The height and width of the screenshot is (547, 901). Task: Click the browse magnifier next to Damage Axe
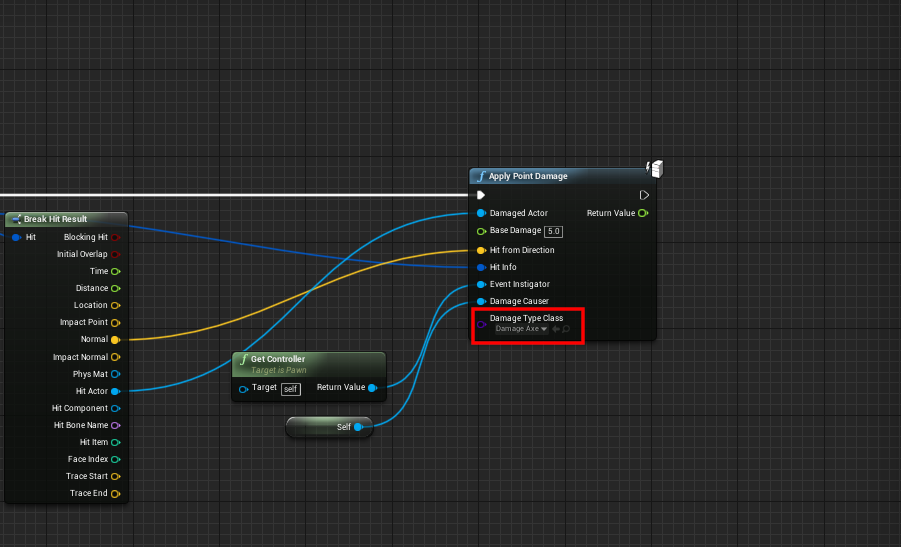pos(566,329)
